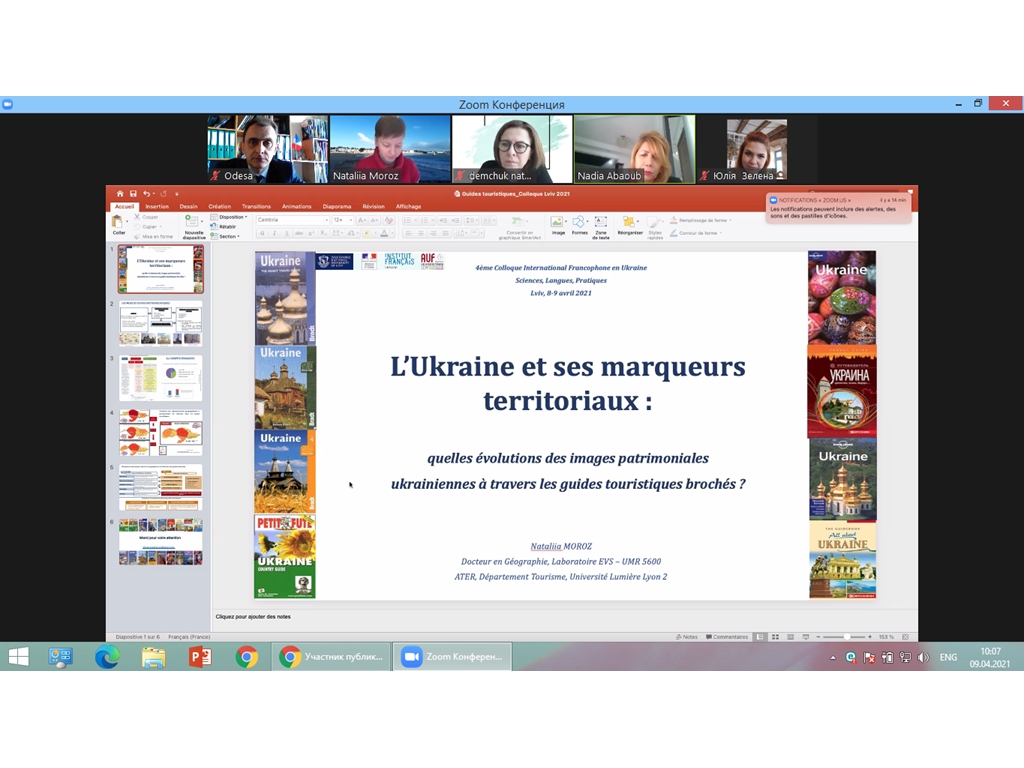
Task: Click the Zoom notification banner
Action: [x=839, y=208]
